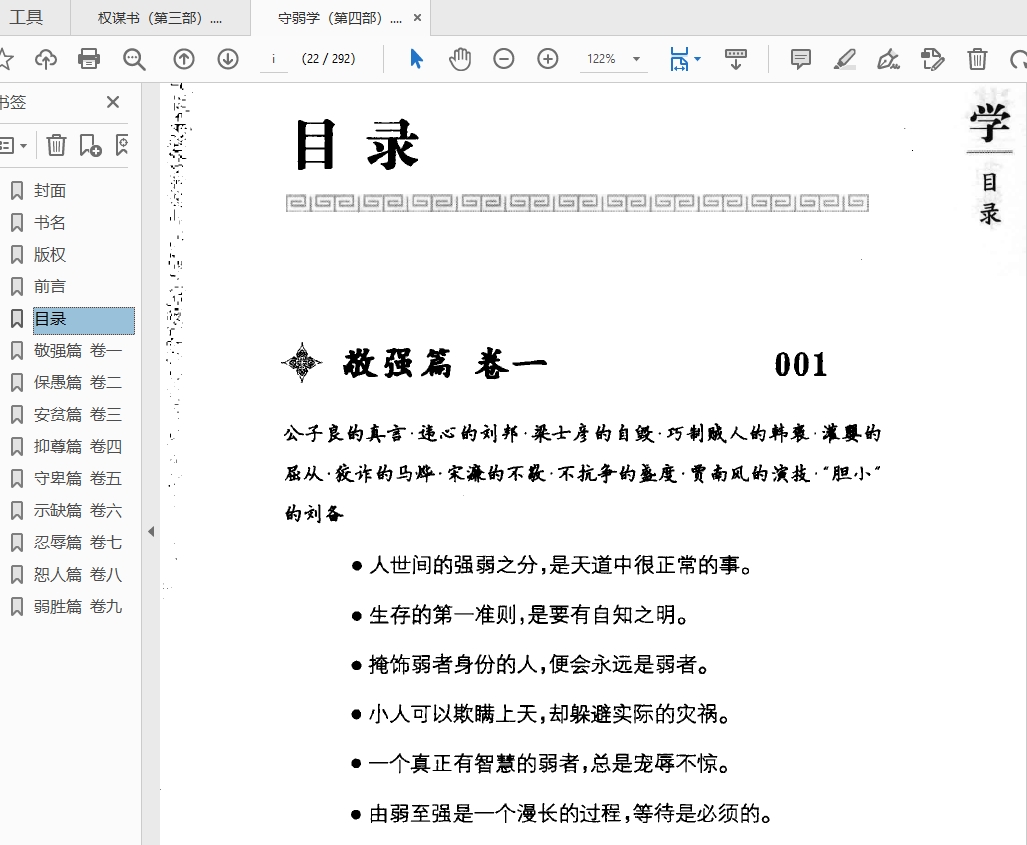1027x845 pixels.
Task: Add a comment with speech bubble icon
Action: pyautogui.click(x=800, y=59)
